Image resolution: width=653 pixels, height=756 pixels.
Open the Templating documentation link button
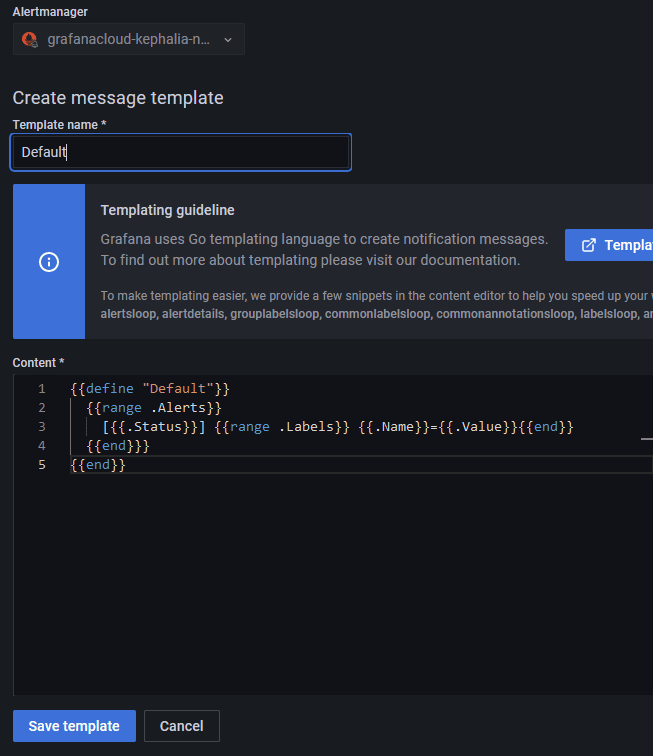[612, 245]
